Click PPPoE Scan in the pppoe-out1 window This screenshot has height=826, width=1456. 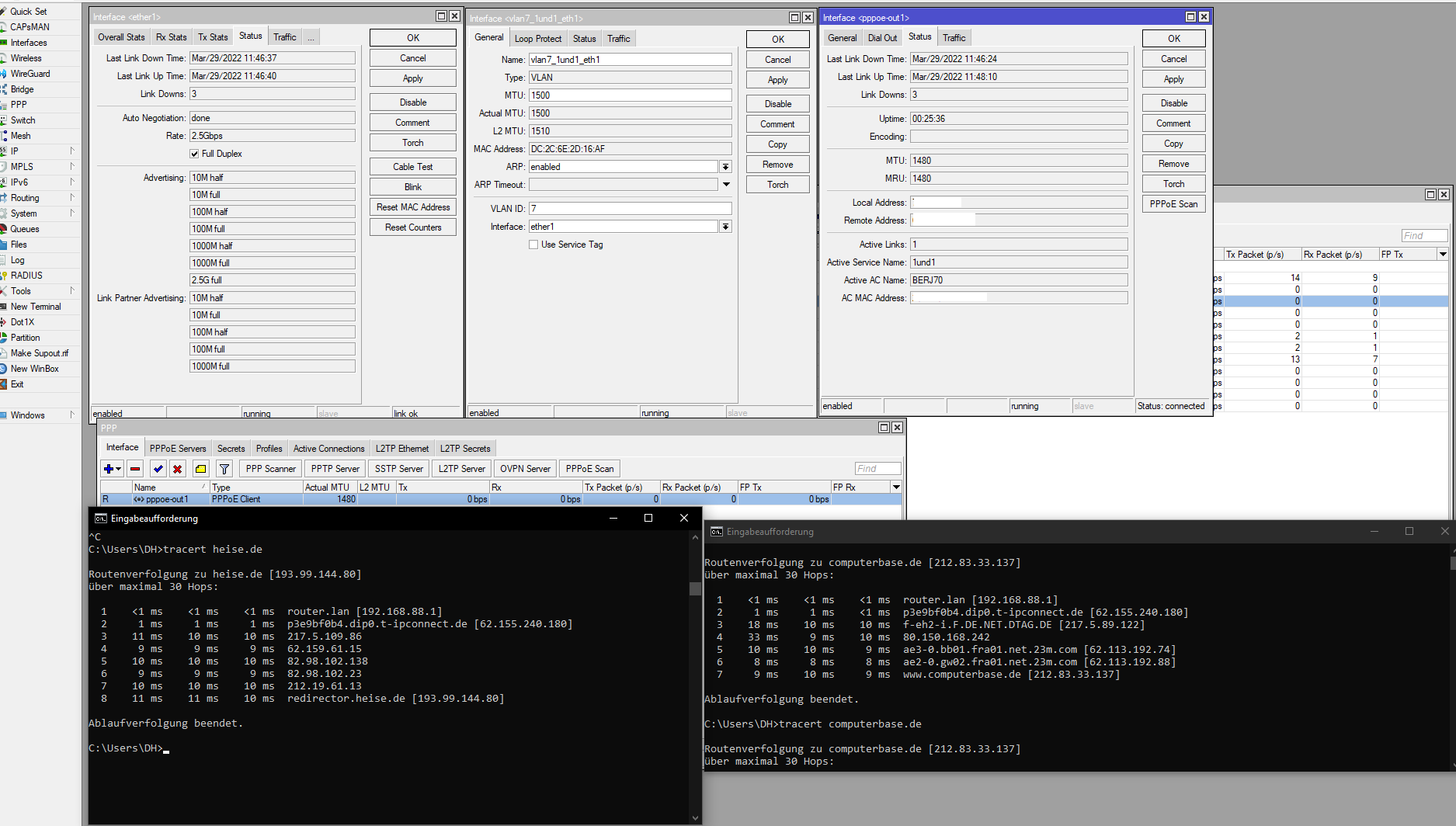coord(1174,204)
